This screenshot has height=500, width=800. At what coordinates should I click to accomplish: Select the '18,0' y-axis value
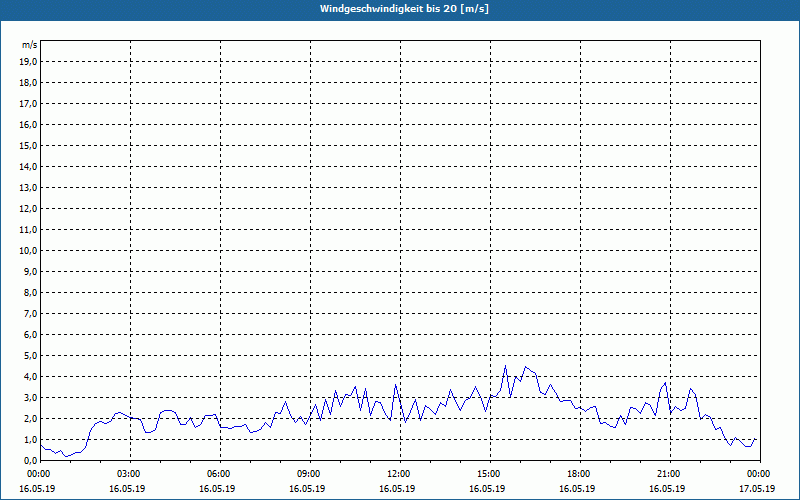tap(28, 83)
